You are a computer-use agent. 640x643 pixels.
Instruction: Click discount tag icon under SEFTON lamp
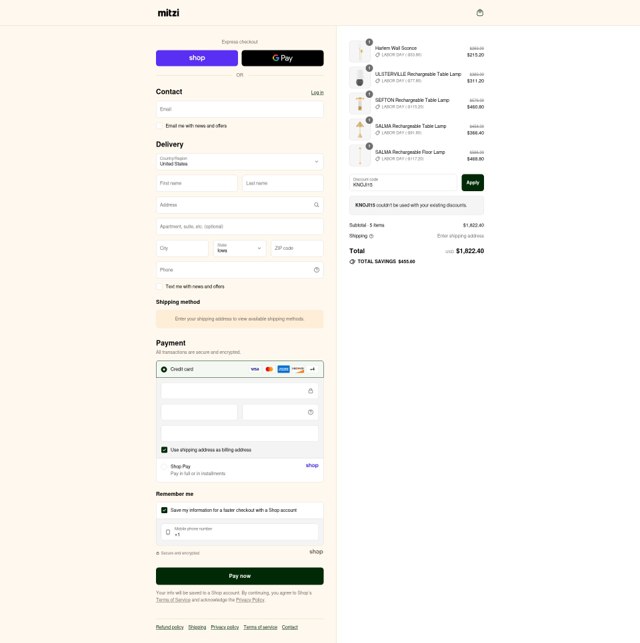coord(378,107)
